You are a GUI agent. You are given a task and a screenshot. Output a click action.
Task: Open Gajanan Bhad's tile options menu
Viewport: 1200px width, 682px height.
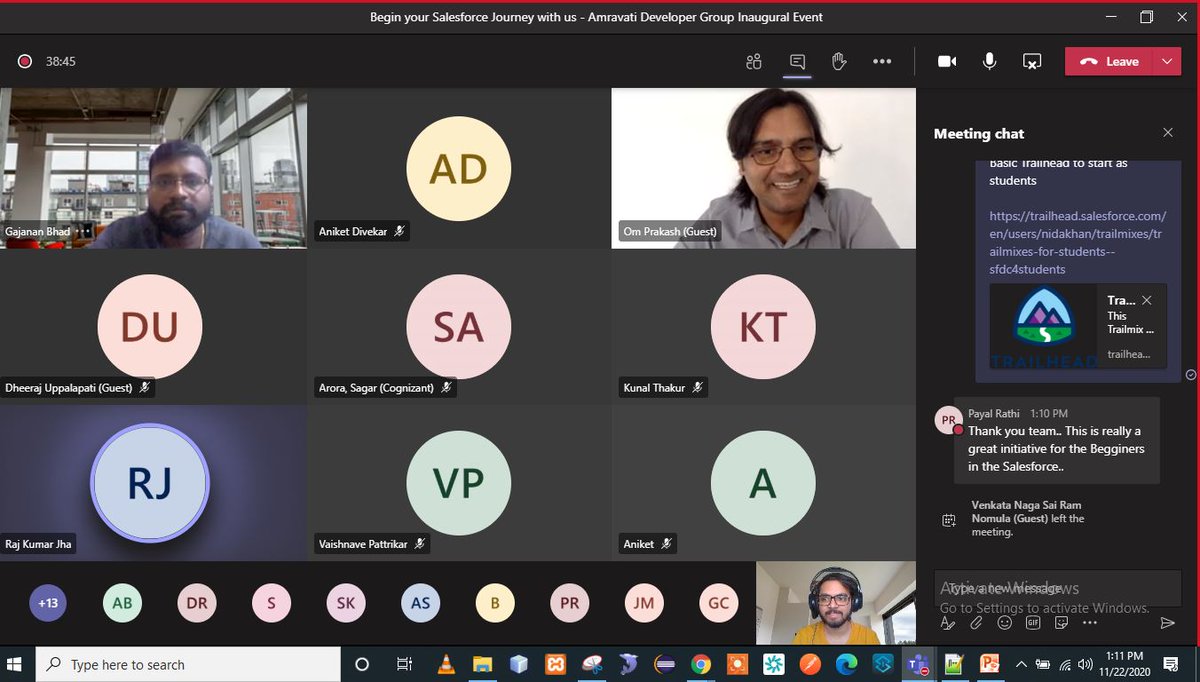pyautogui.click(x=84, y=231)
